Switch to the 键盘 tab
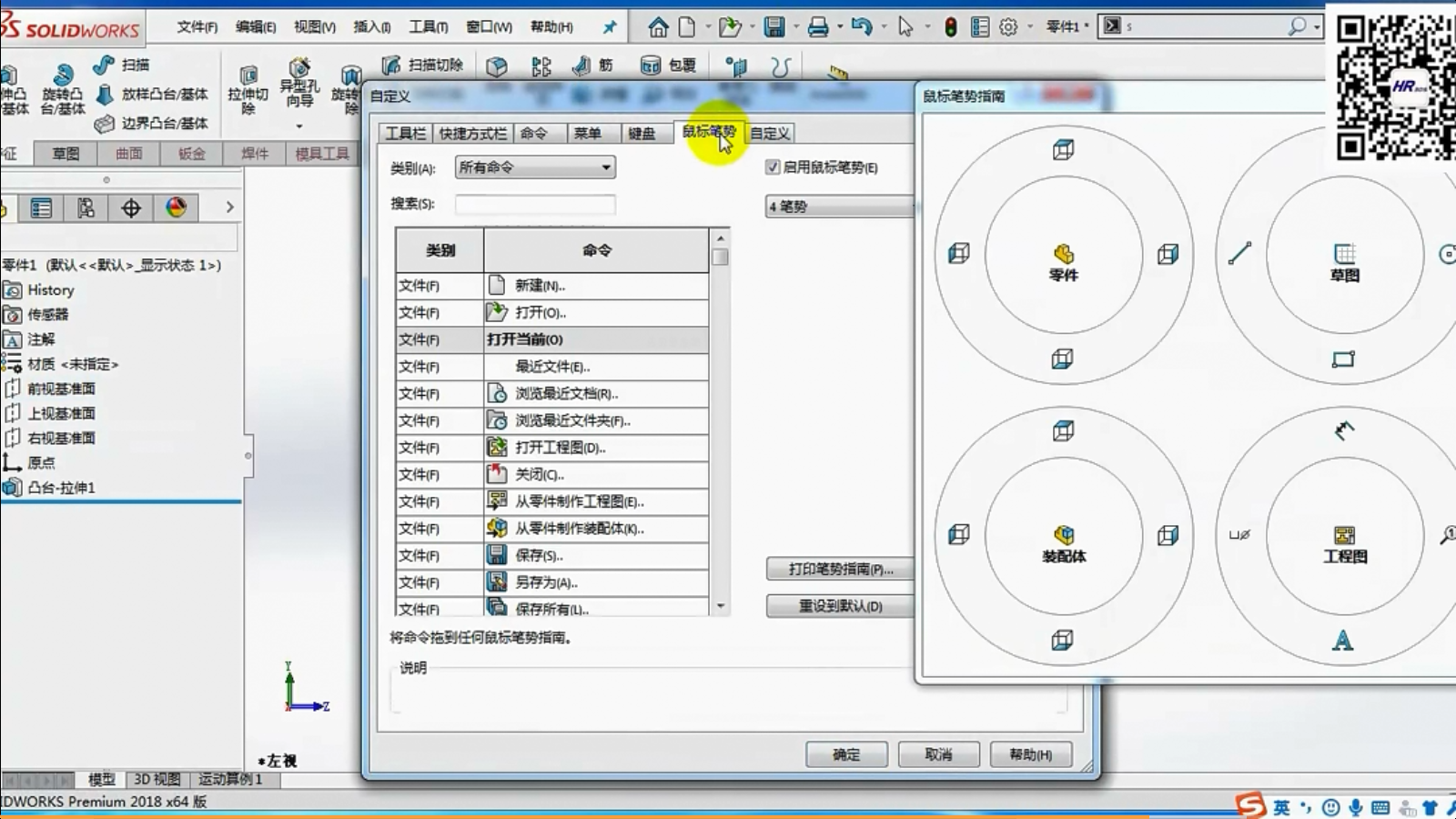The image size is (1456, 819). 641,134
